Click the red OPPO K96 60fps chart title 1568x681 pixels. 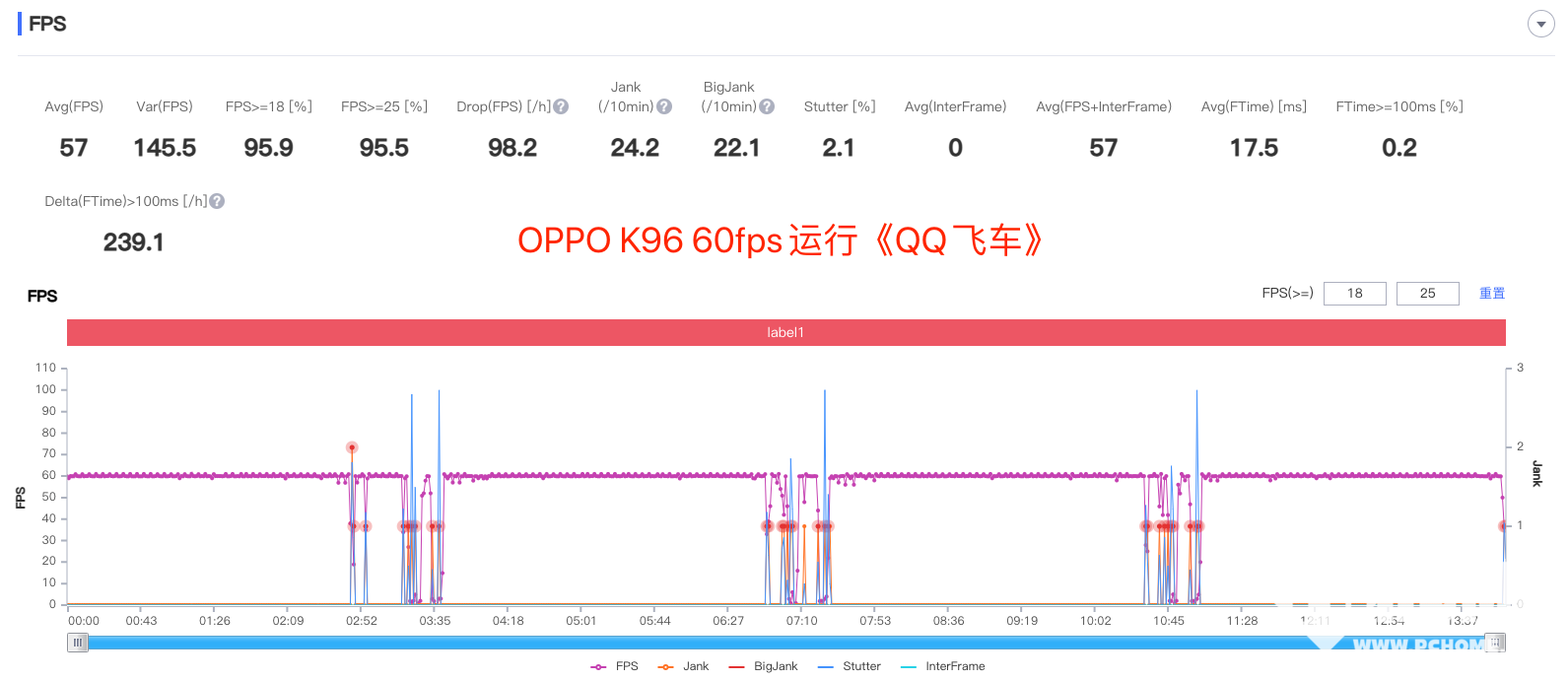pyautogui.click(x=781, y=240)
